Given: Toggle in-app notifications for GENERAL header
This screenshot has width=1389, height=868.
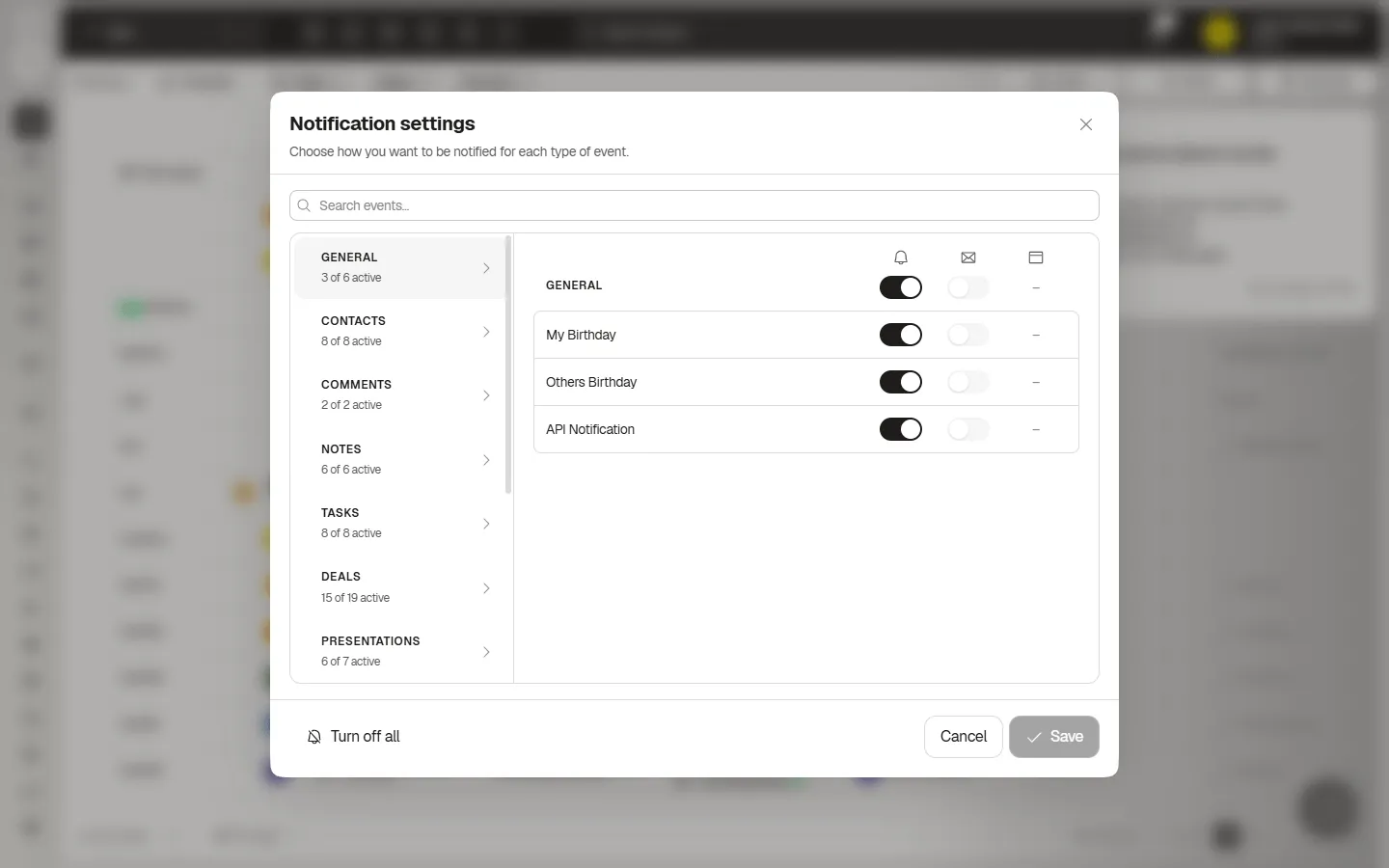Looking at the screenshot, I should (x=901, y=287).
